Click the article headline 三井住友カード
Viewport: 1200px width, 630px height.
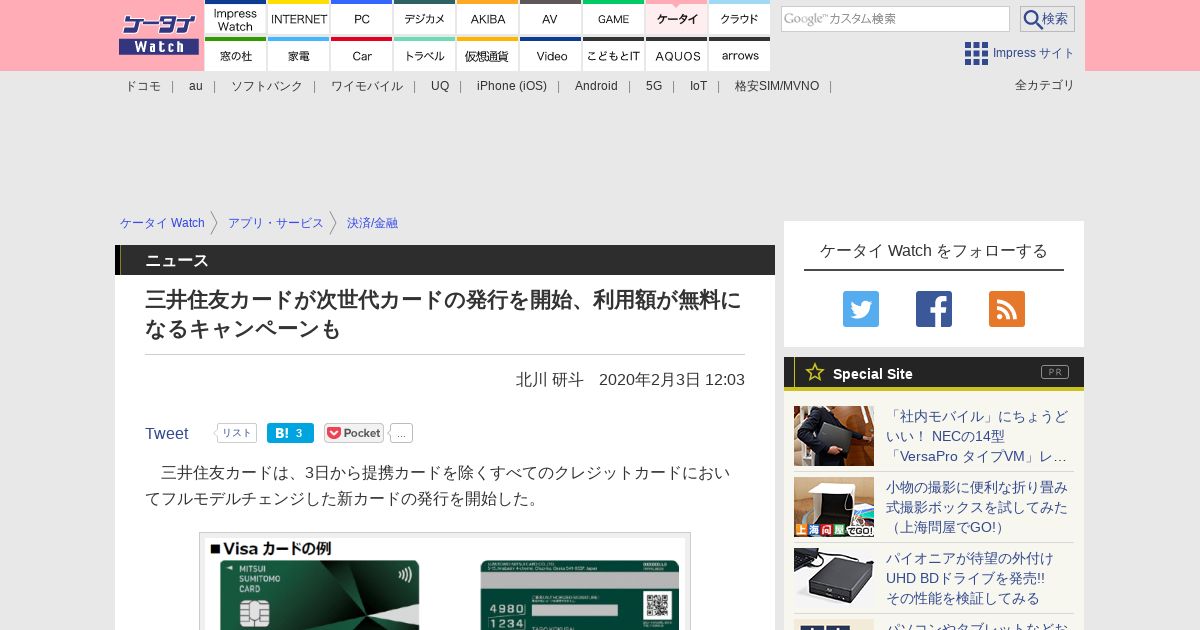coord(444,314)
